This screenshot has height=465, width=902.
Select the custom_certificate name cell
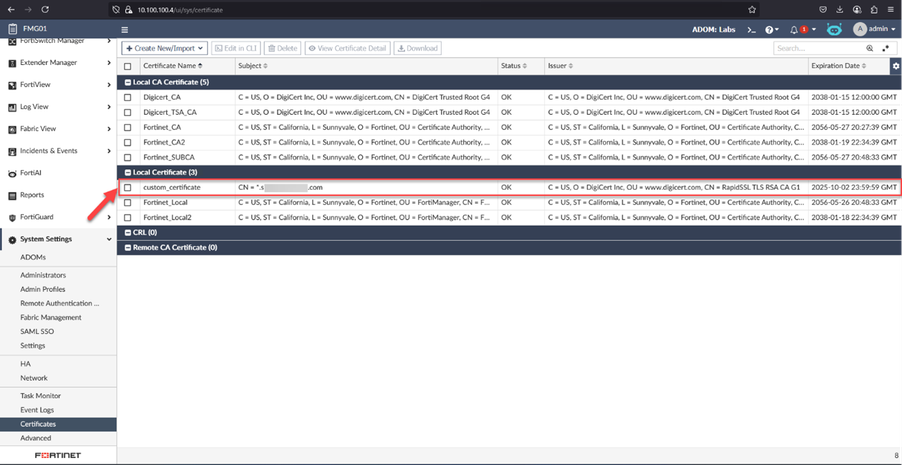[x=172, y=188]
